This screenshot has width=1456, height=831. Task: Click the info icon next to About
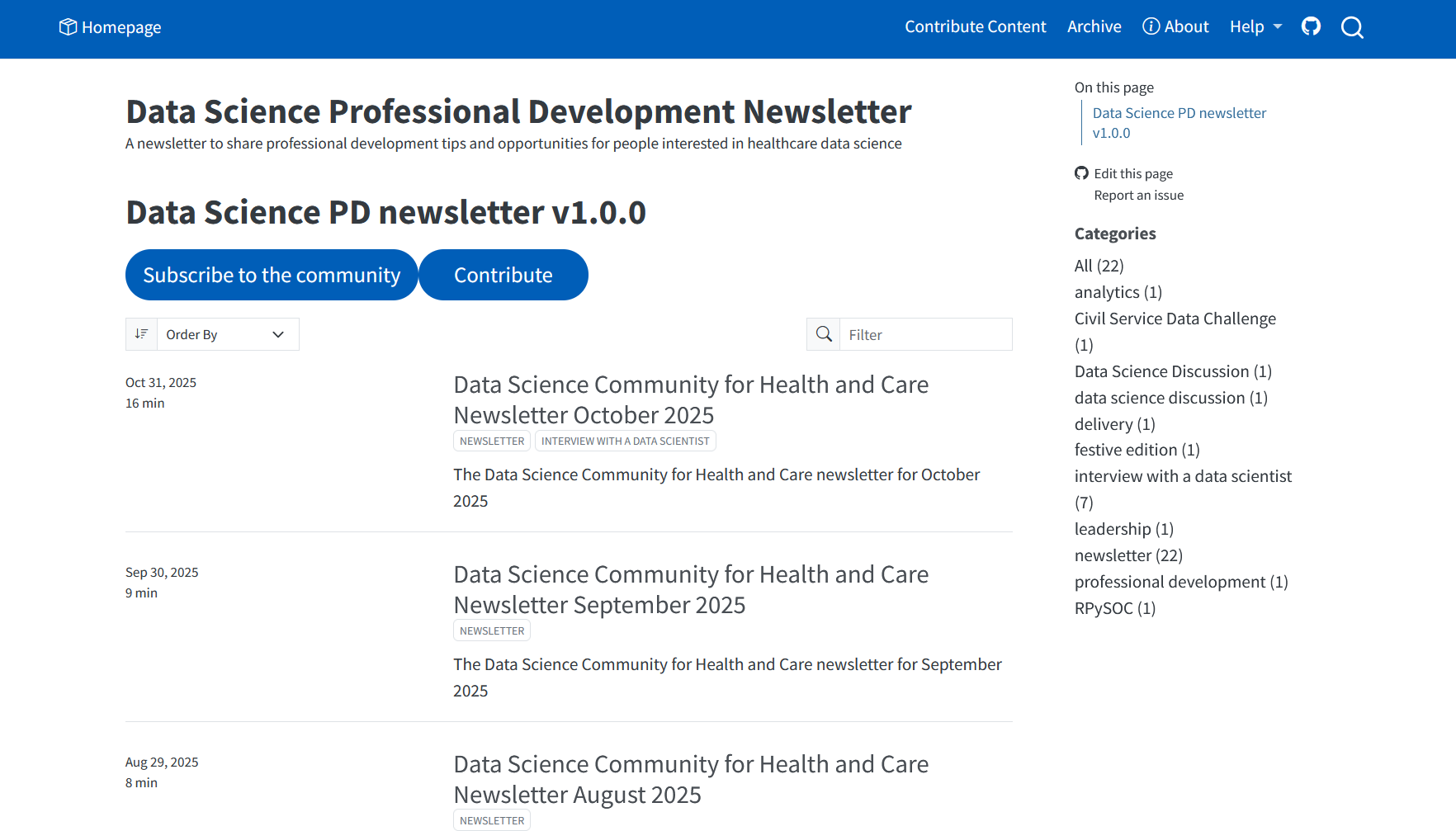click(x=1150, y=26)
